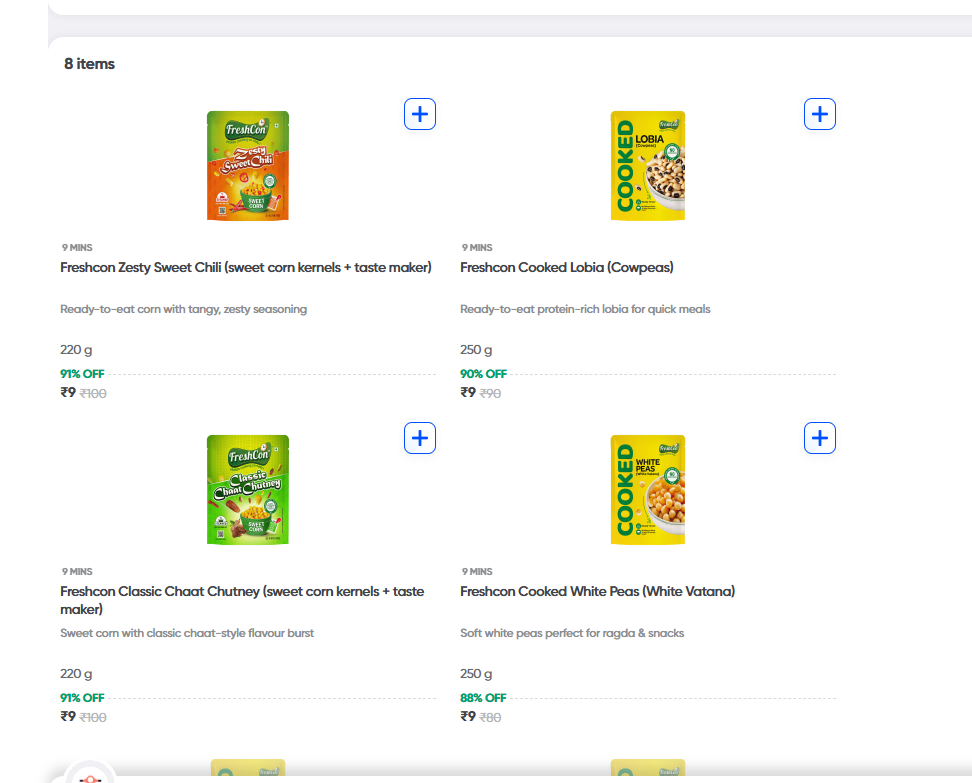Click the ₹9 price under Cooked Lobia
The width and height of the screenshot is (972, 783).
467,392
